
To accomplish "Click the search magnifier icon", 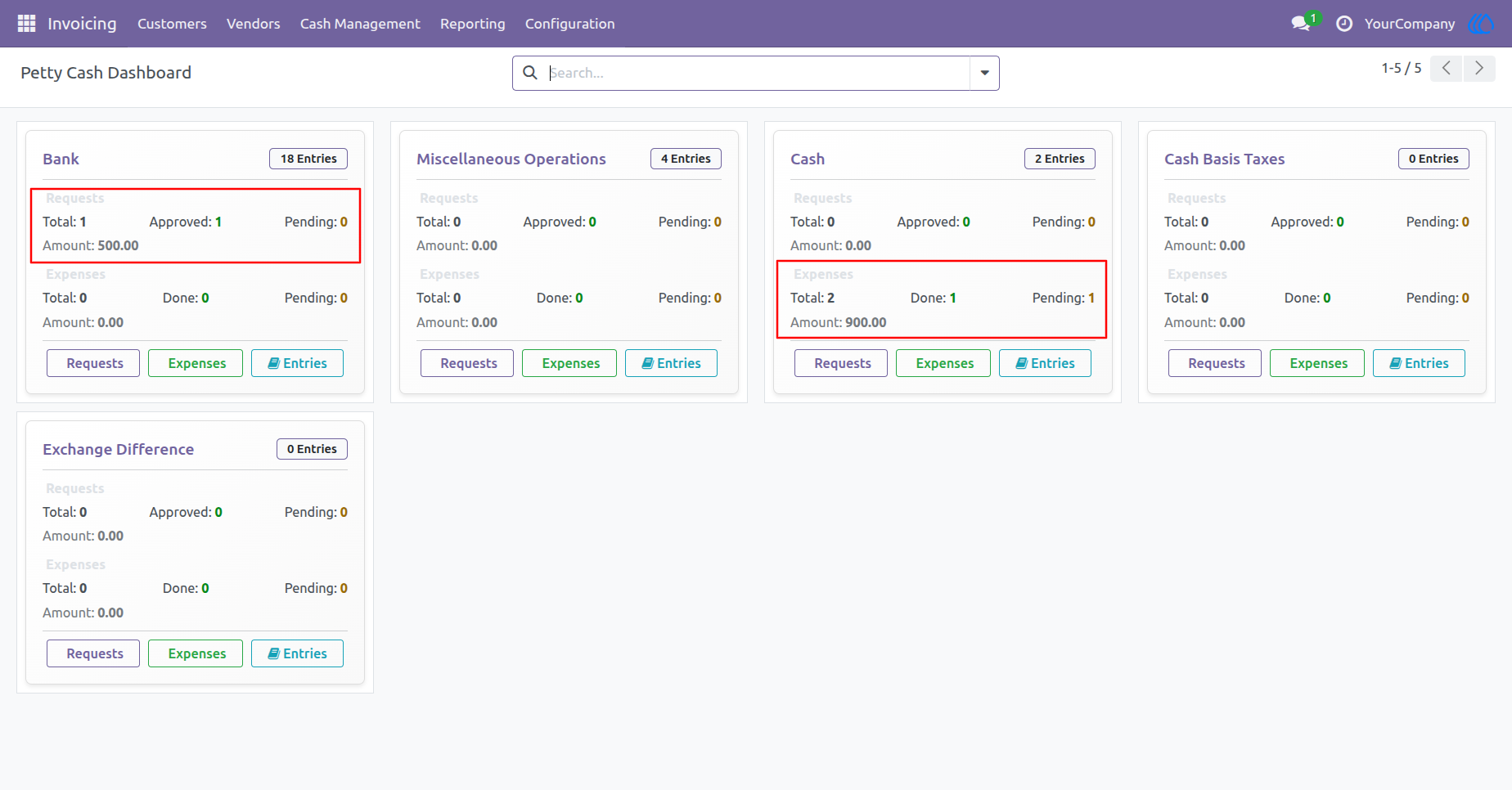I will (530, 73).
